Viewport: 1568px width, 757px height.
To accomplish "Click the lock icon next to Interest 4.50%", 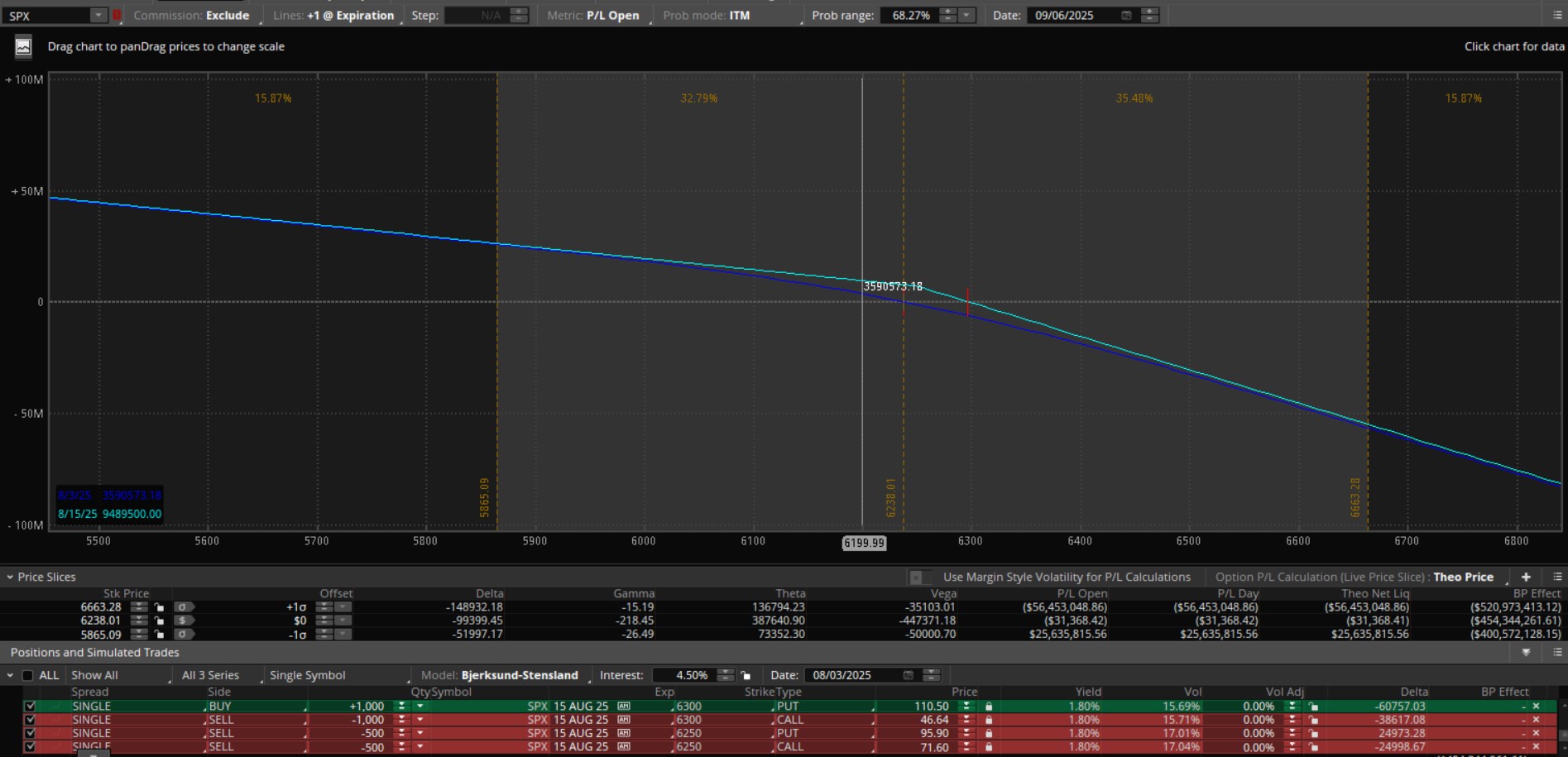I will coord(746,675).
